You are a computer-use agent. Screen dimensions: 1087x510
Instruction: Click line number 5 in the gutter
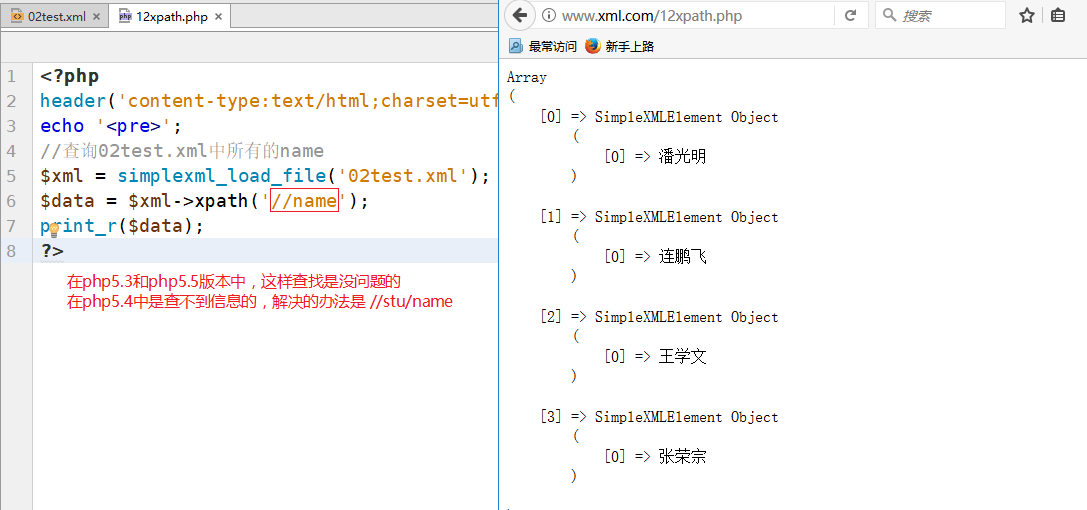[11, 176]
